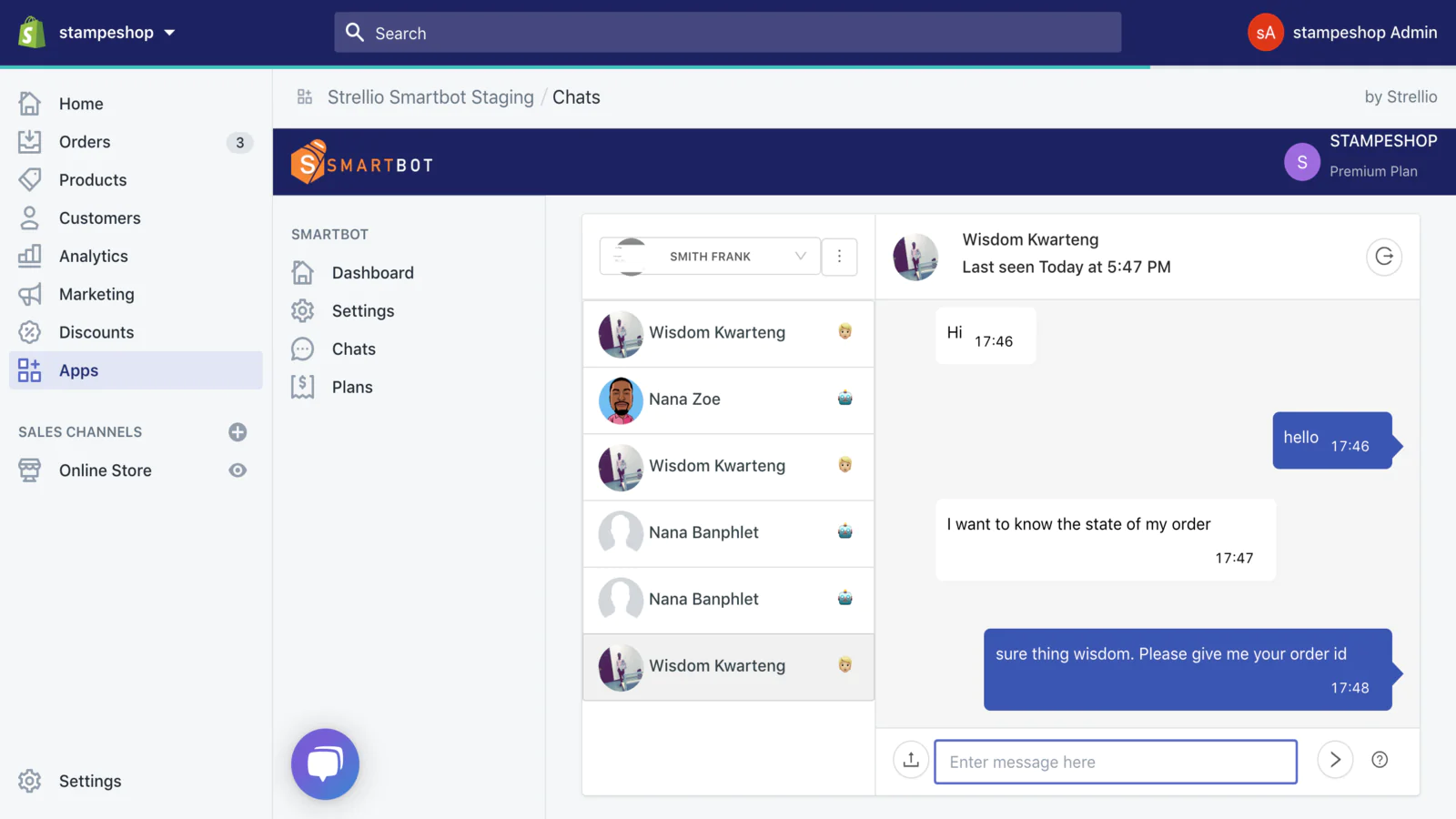The image size is (1456, 819).
Task: Click the refresh chat icon
Action: 1383,257
